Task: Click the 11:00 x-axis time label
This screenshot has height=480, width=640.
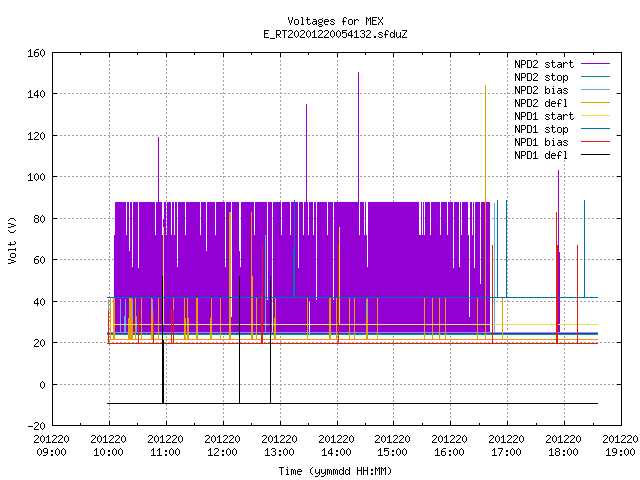Action: tap(165, 452)
